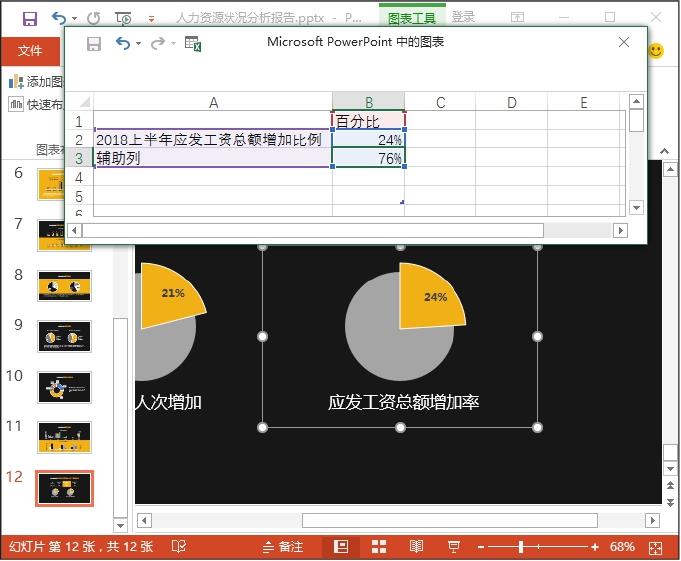Click start-from-beginning slideshow icon in title bar

click(x=123, y=18)
